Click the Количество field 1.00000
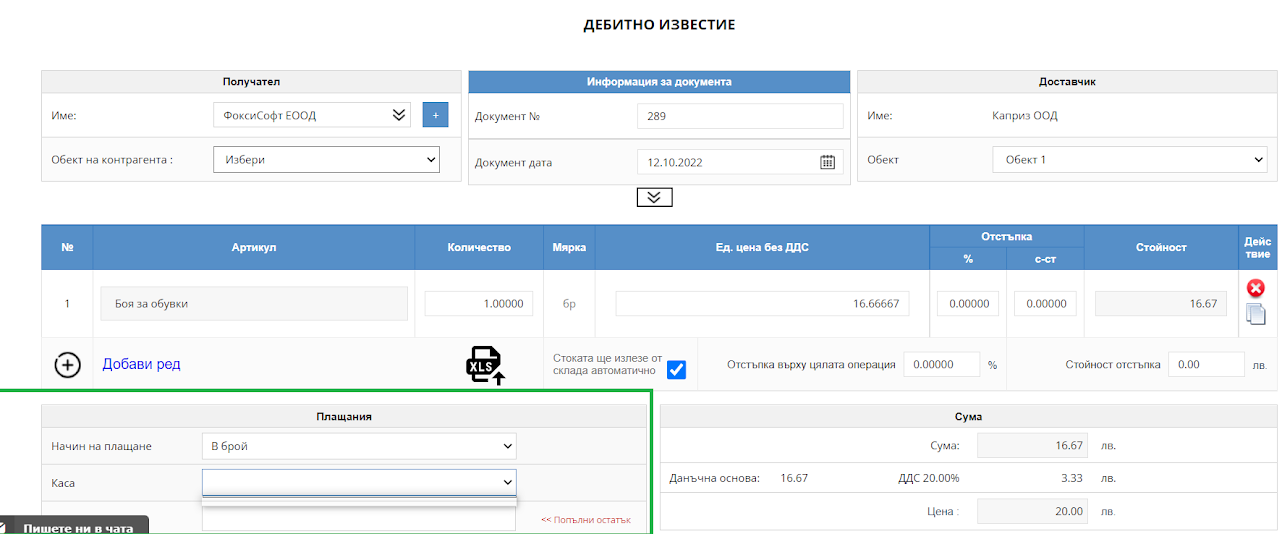 coord(479,304)
